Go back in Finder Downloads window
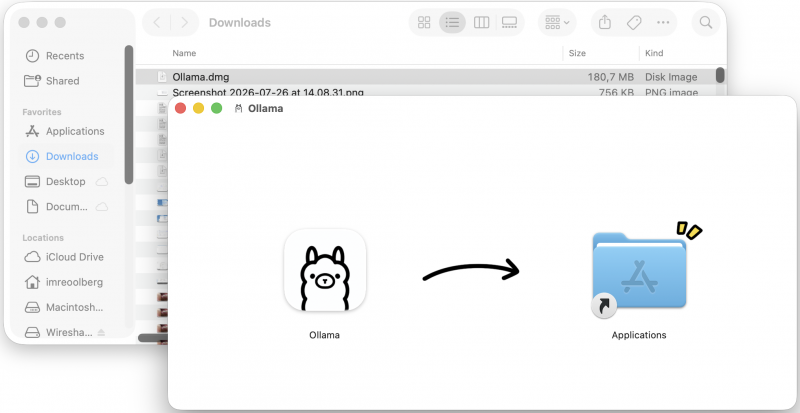Screen dimensions: 800x413 pos(157,22)
